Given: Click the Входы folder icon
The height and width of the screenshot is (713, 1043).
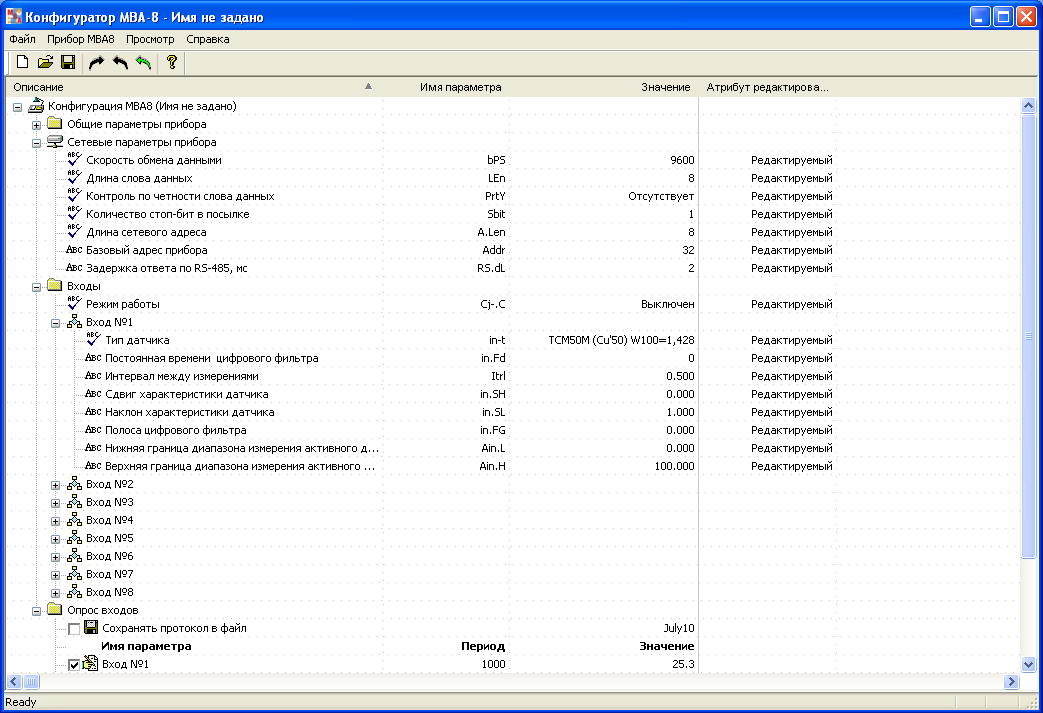Looking at the screenshot, I should [55, 285].
